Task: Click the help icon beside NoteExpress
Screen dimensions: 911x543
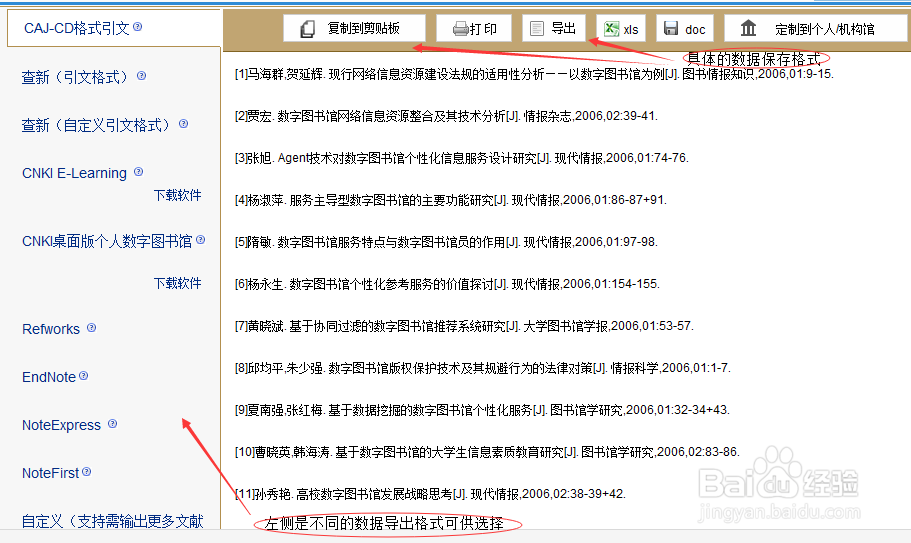Action: click(x=113, y=424)
